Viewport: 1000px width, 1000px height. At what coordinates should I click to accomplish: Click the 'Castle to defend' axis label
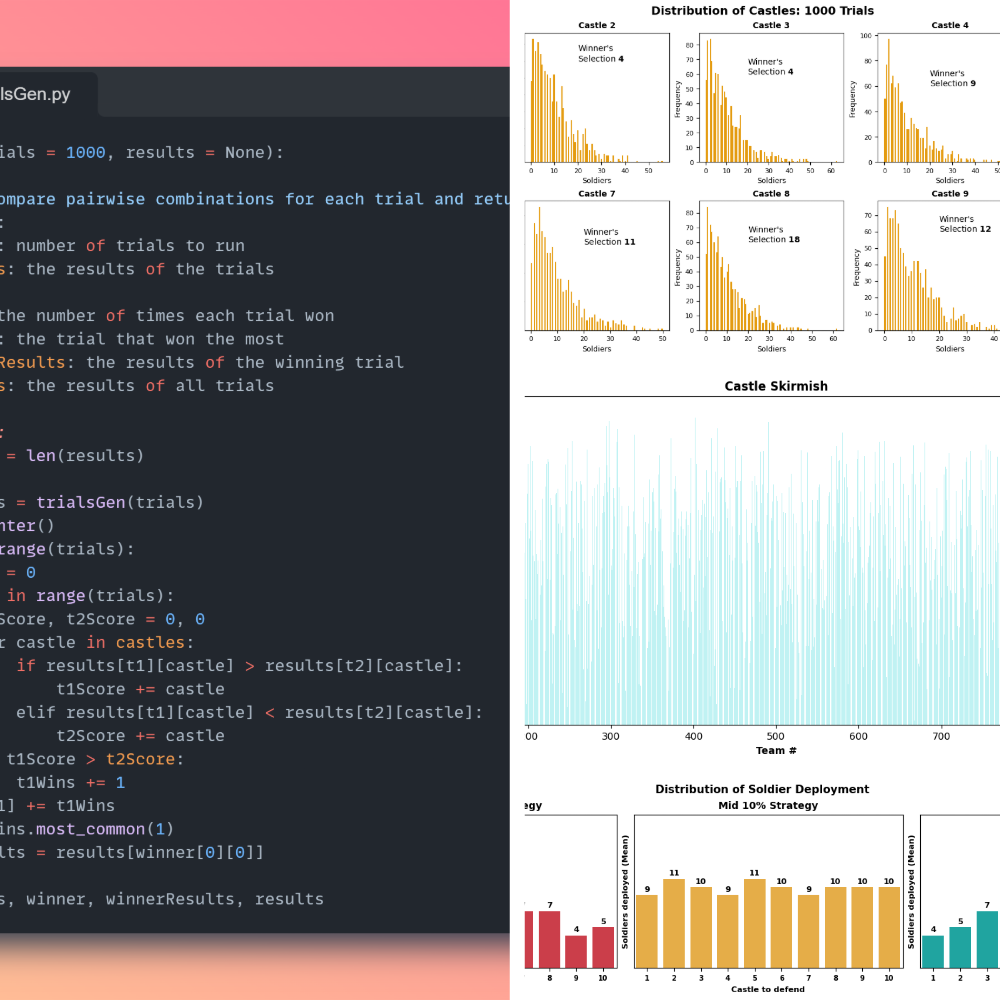(x=768, y=988)
